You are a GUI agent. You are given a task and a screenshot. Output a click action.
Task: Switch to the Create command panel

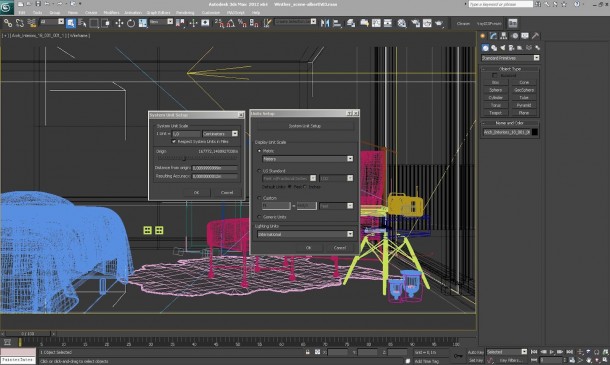pos(483,36)
